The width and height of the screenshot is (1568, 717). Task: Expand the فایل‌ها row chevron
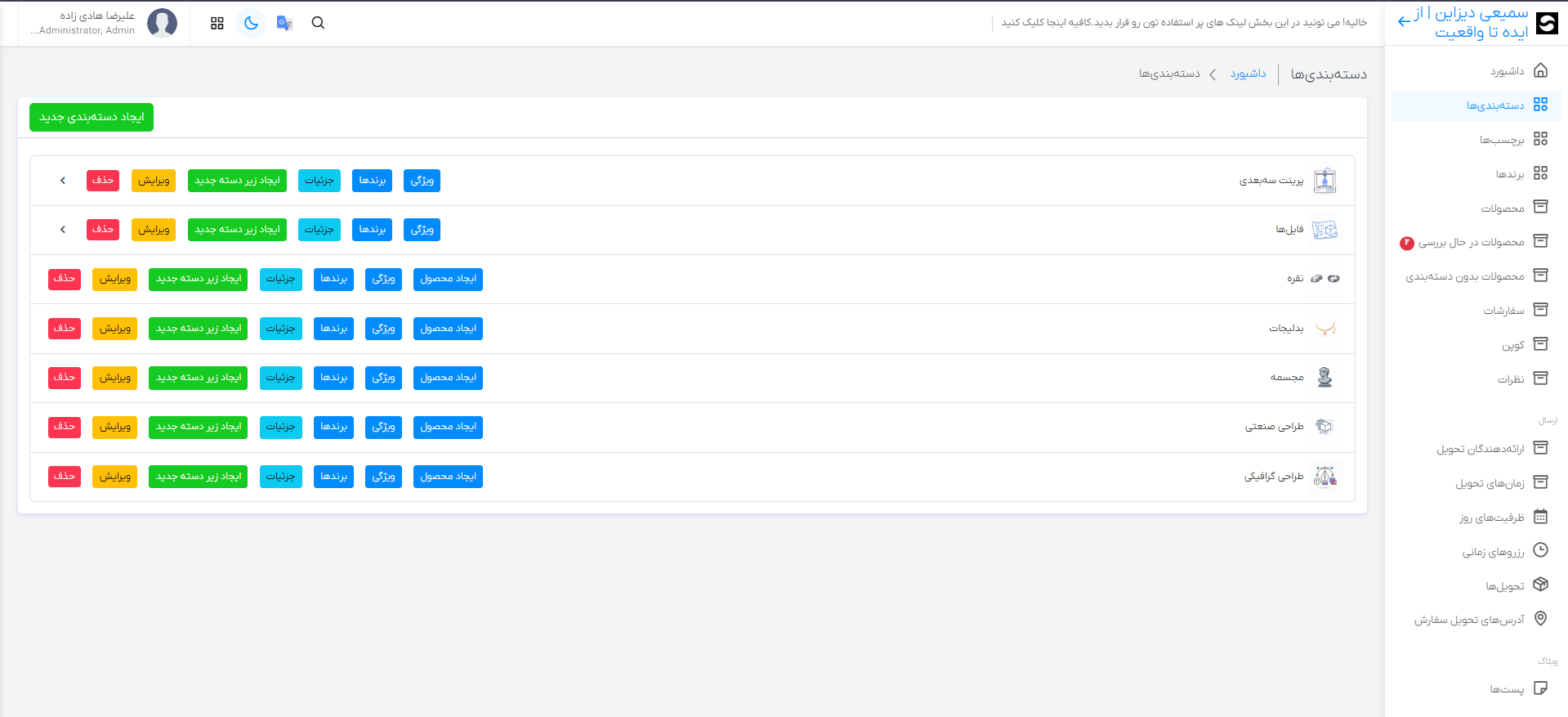pos(63,230)
